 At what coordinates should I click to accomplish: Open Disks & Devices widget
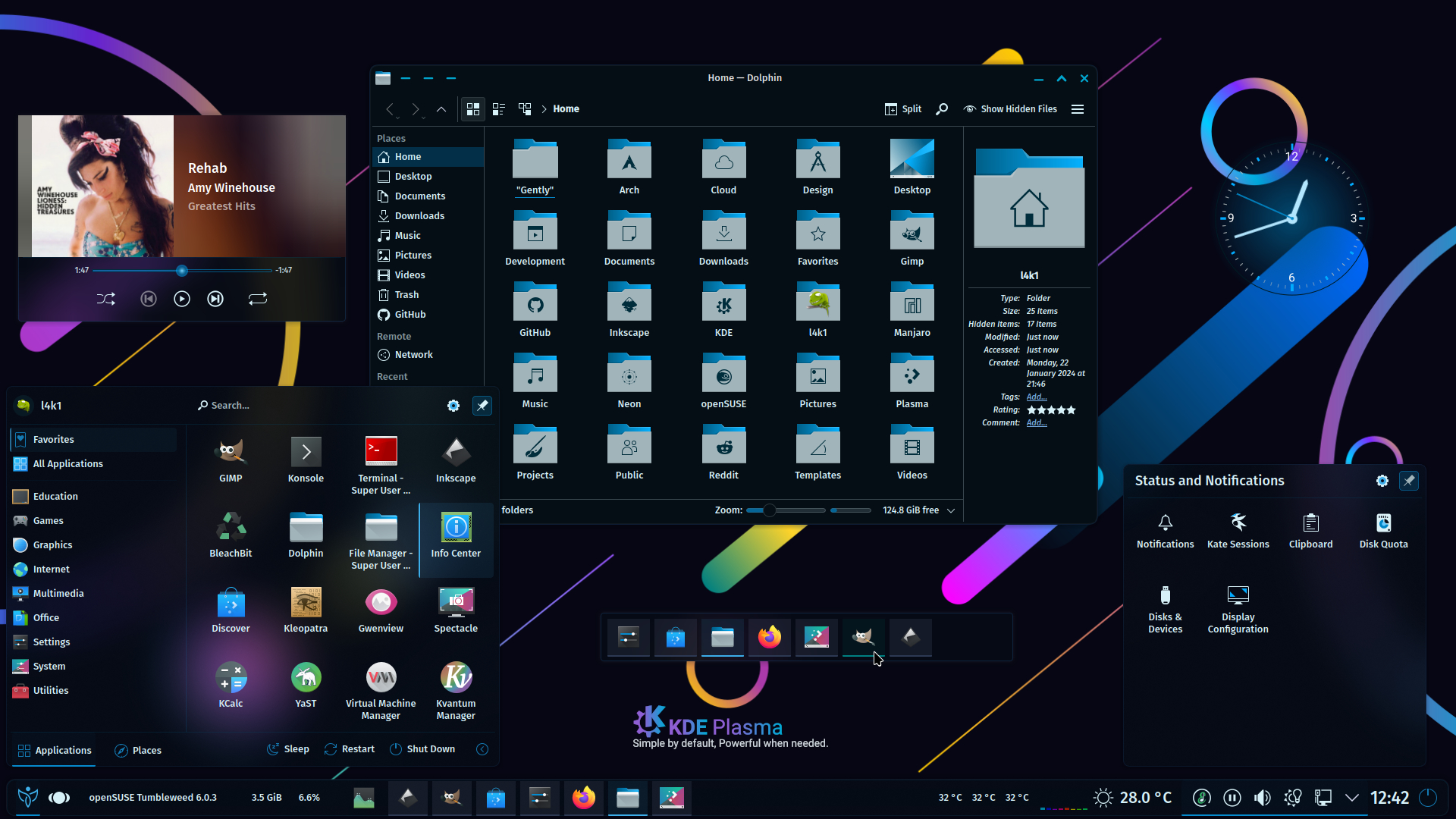point(1165,609)
